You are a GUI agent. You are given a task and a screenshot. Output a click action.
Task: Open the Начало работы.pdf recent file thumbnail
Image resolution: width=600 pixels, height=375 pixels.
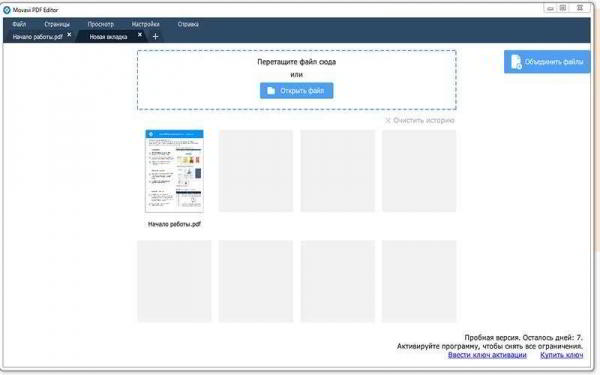174,171
